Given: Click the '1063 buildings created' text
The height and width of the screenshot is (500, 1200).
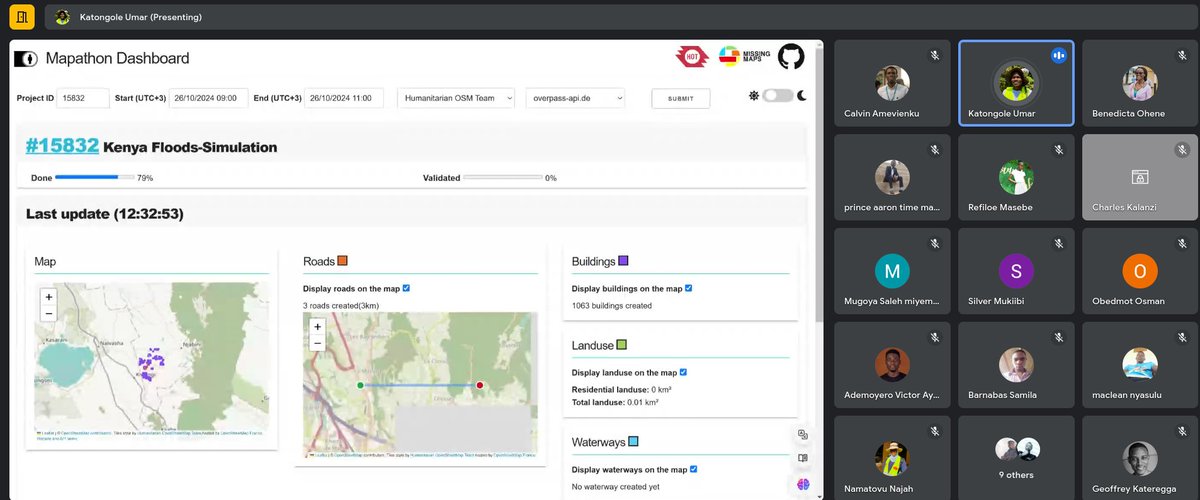Looking at the screenshot, I should click(x=612, y=305).
